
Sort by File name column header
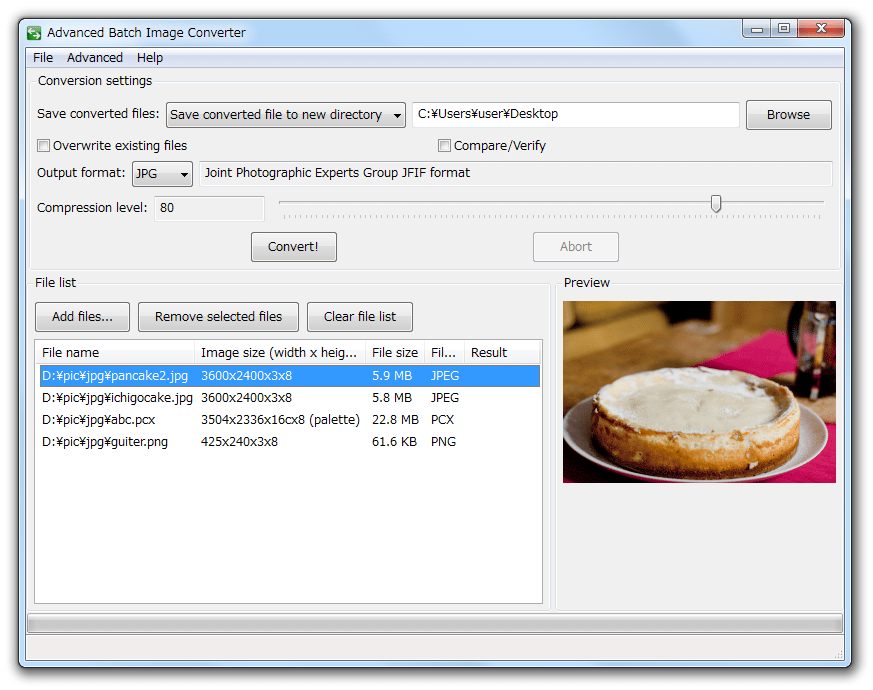click(115, 353)
